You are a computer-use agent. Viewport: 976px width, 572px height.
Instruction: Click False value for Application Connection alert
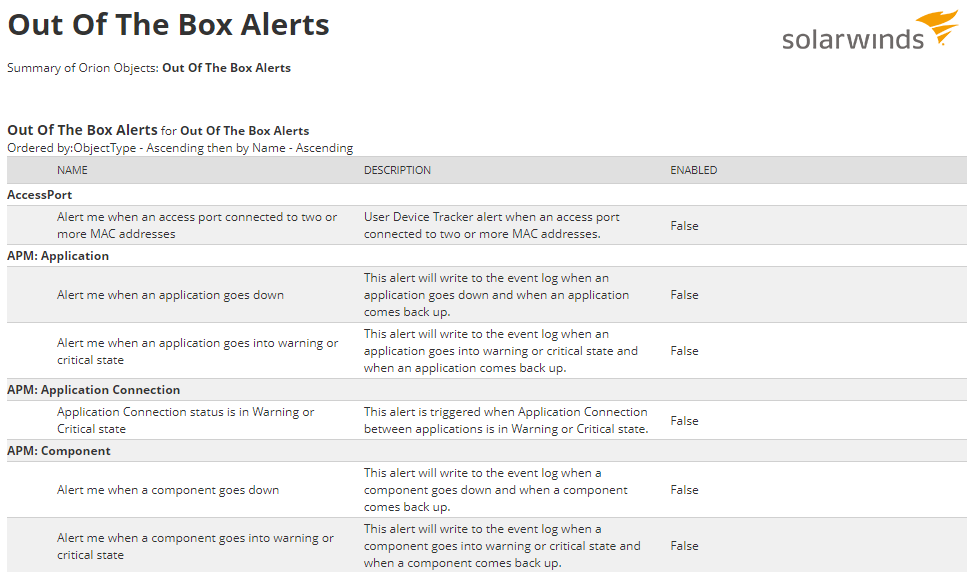[684, 421]
